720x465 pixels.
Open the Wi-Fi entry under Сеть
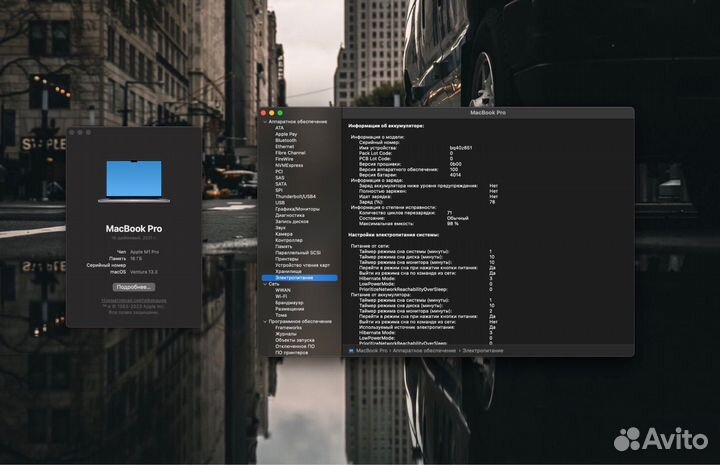(281, 296)
